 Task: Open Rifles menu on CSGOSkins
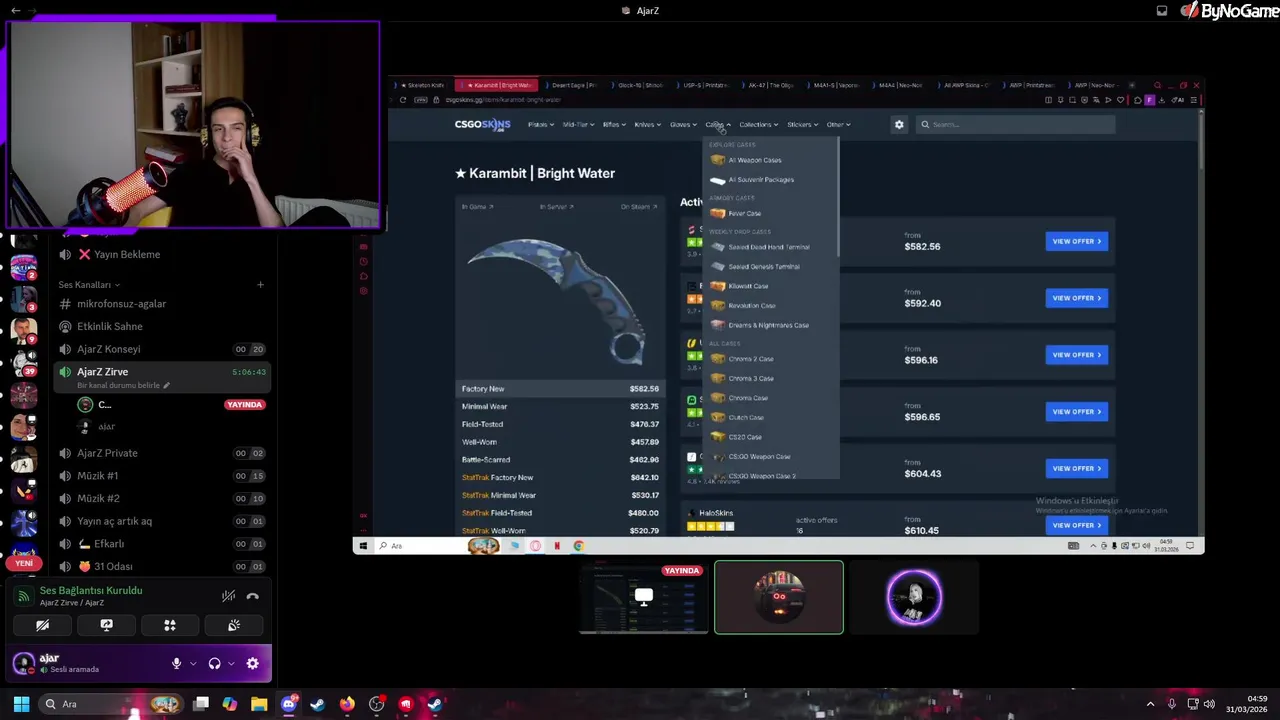614,125
